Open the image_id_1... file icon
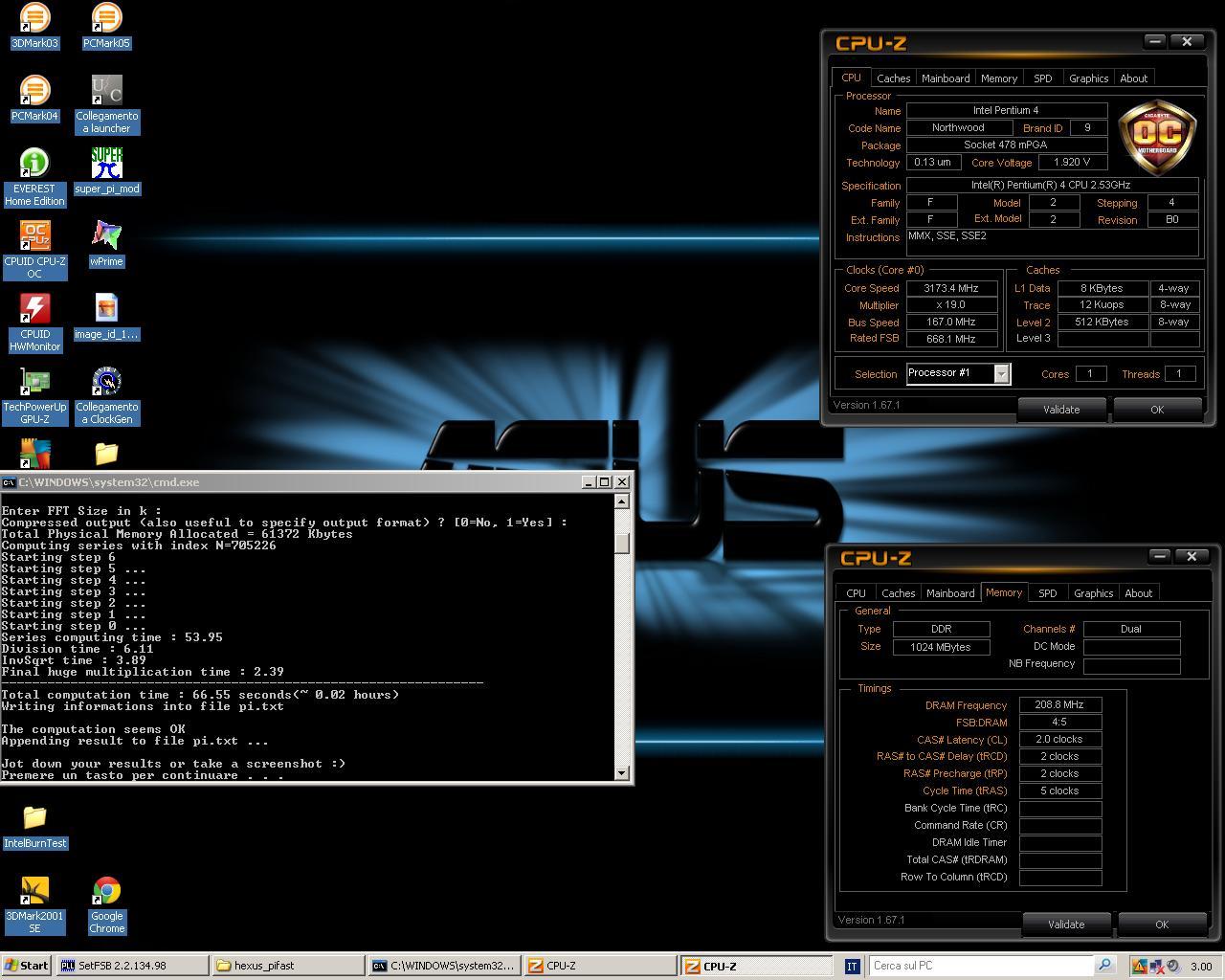The height and width of the screenshot is (980, 1225). [x=106, y=317]
